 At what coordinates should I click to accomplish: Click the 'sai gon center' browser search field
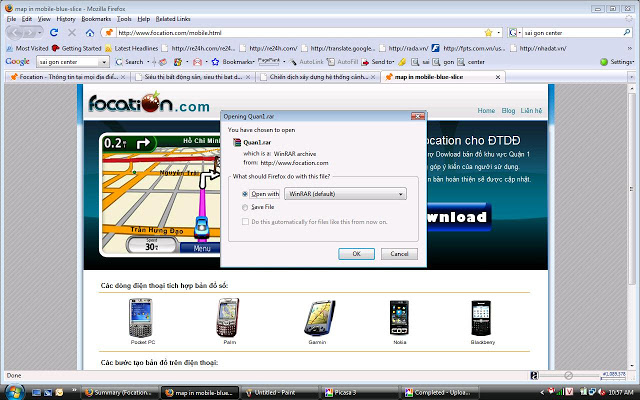pyautogui.click(x=572, y=32)
